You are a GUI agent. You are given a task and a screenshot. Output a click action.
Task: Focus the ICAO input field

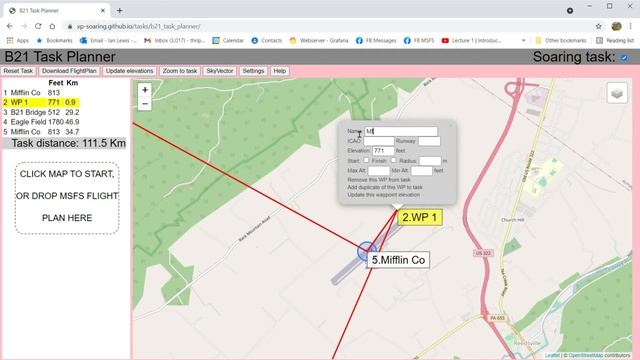[x=379, y=141]
